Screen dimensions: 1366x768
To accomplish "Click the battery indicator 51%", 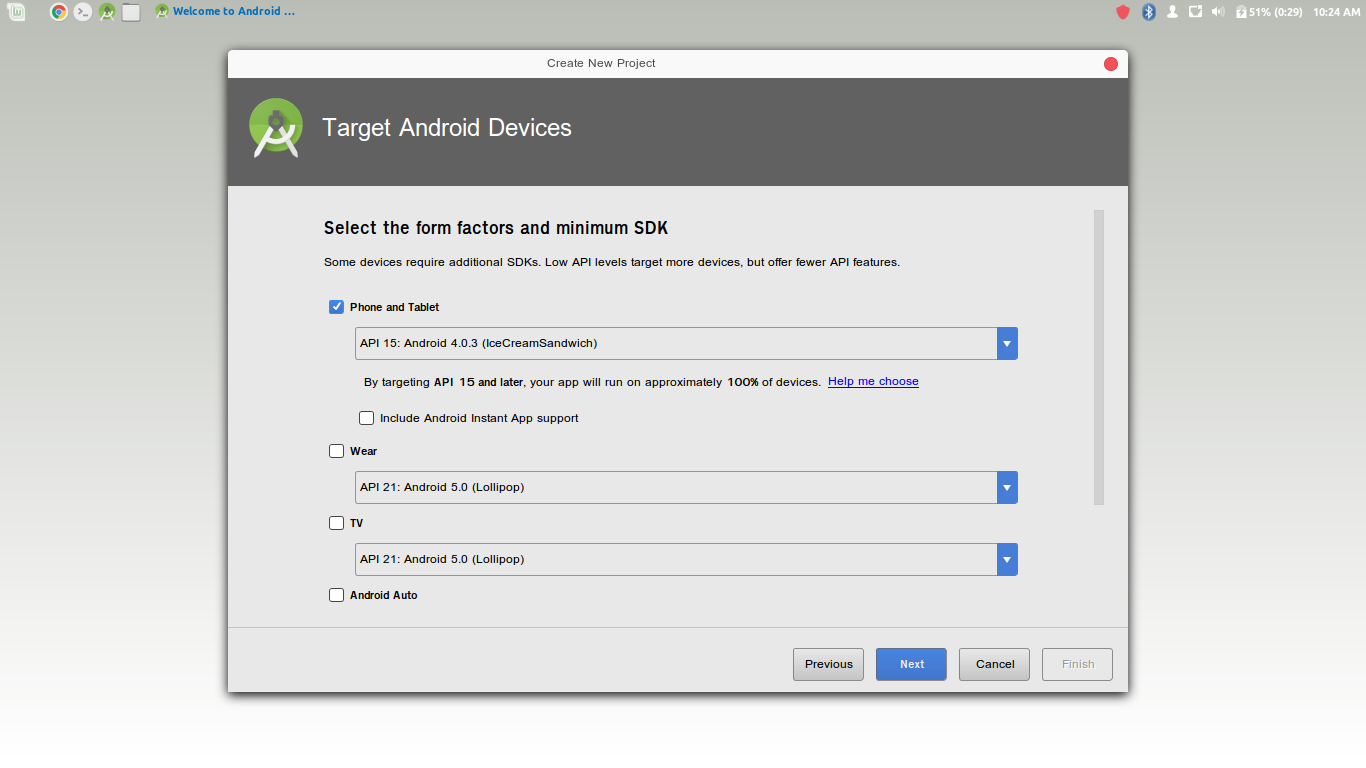I will (x=1269, y=12).
